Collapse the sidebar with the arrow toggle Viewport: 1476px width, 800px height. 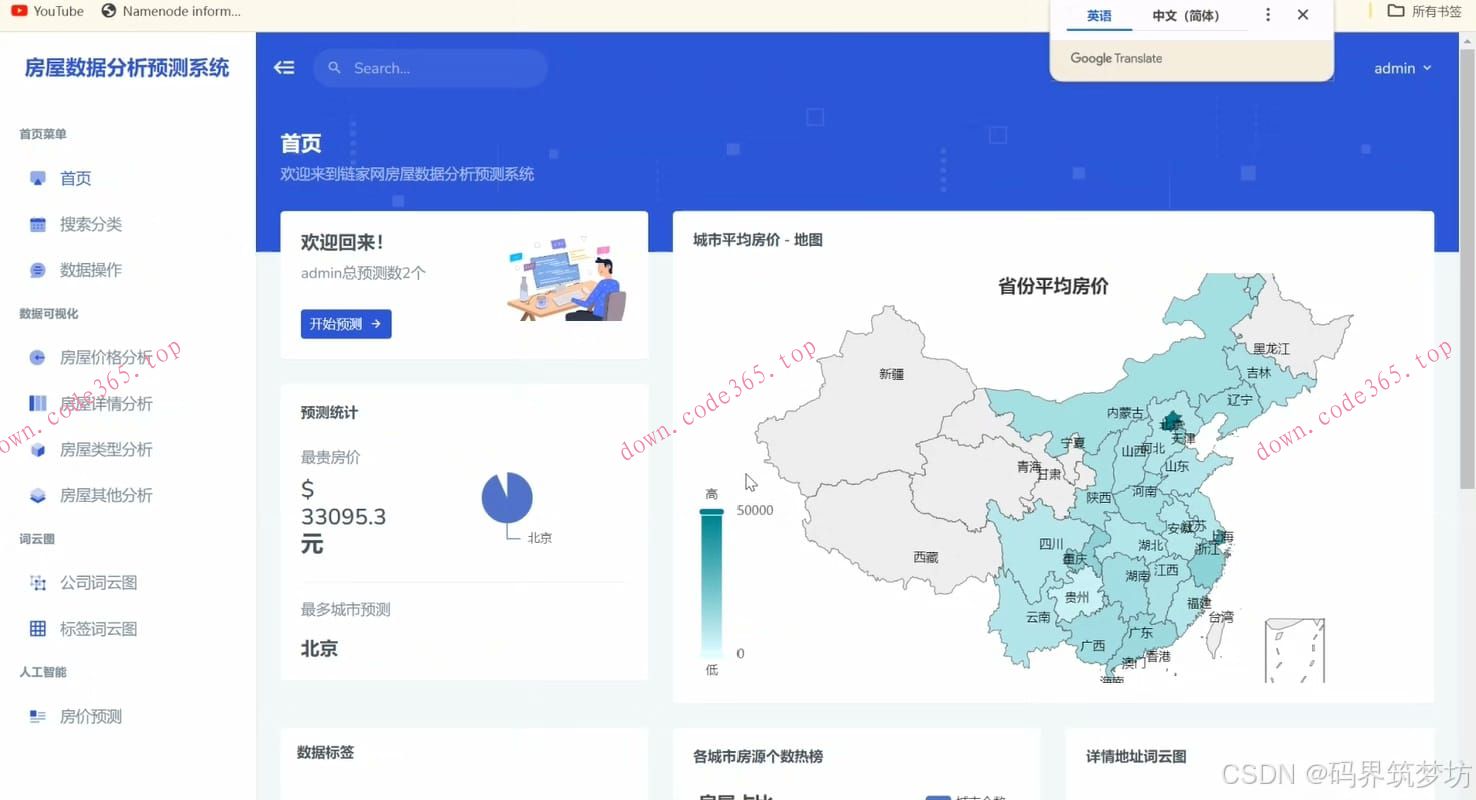pyautogui.click(x=284, y=67)
